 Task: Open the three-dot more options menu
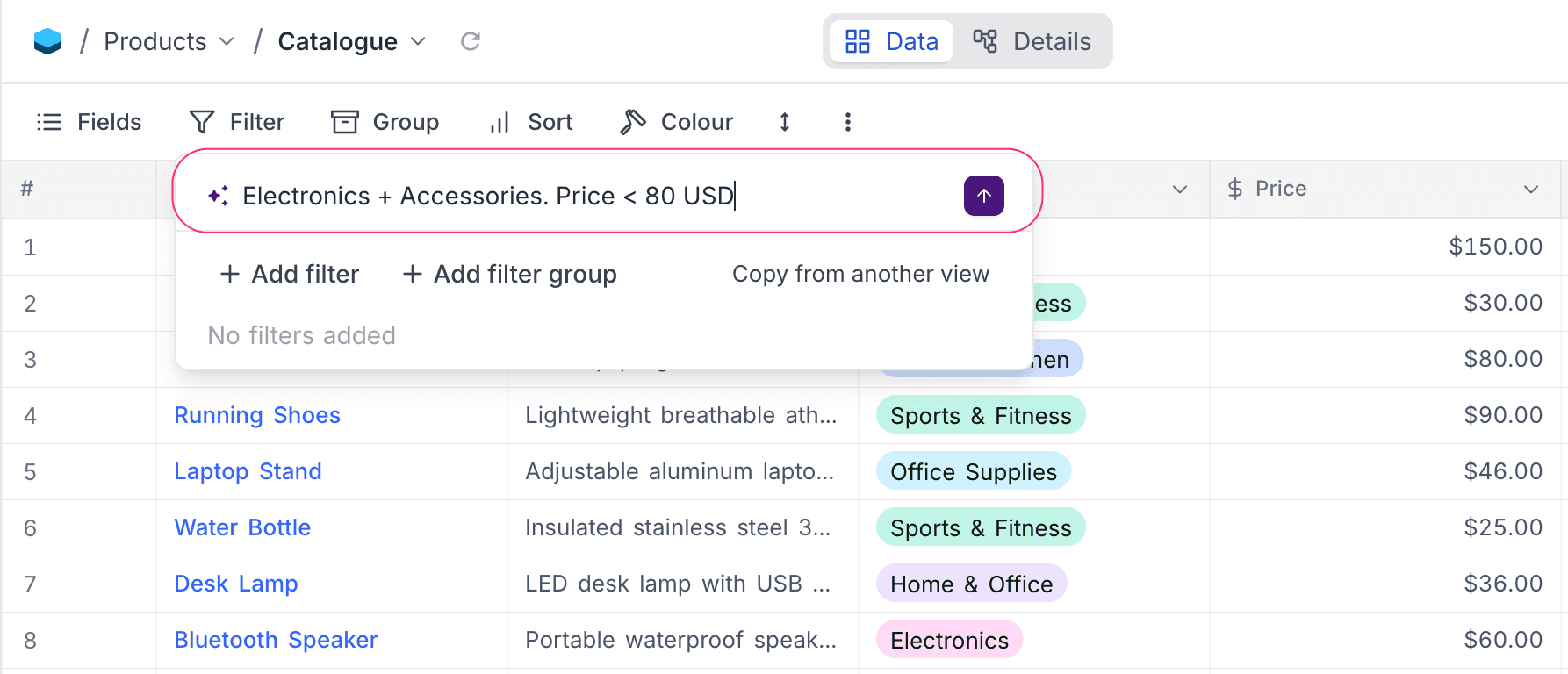point(847,122)
